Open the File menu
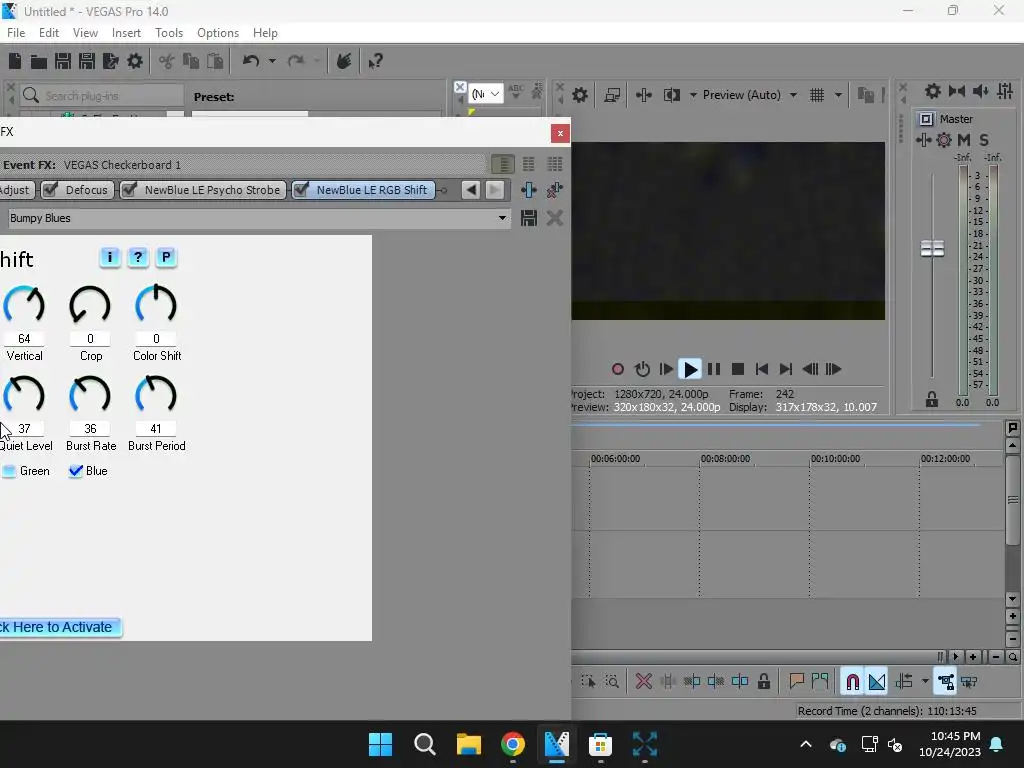Screen dimensions: 1024x768 [x=16, y=33]
